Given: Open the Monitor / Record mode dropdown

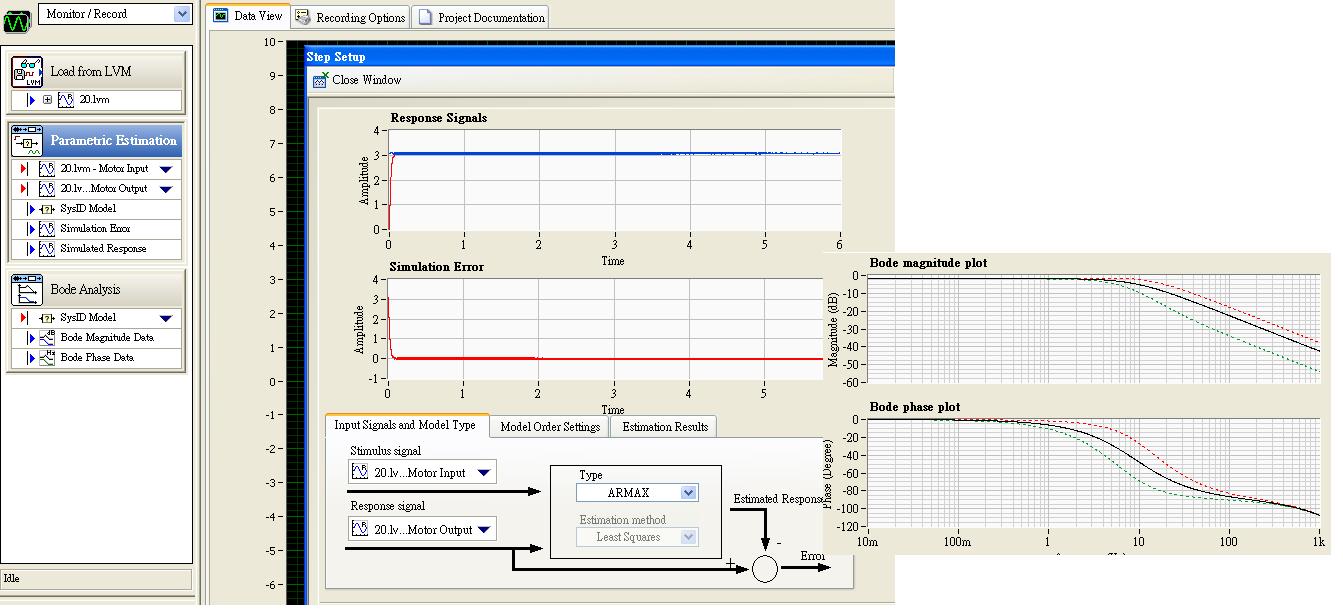Looking at the screenshot, I should pos(181,14).
